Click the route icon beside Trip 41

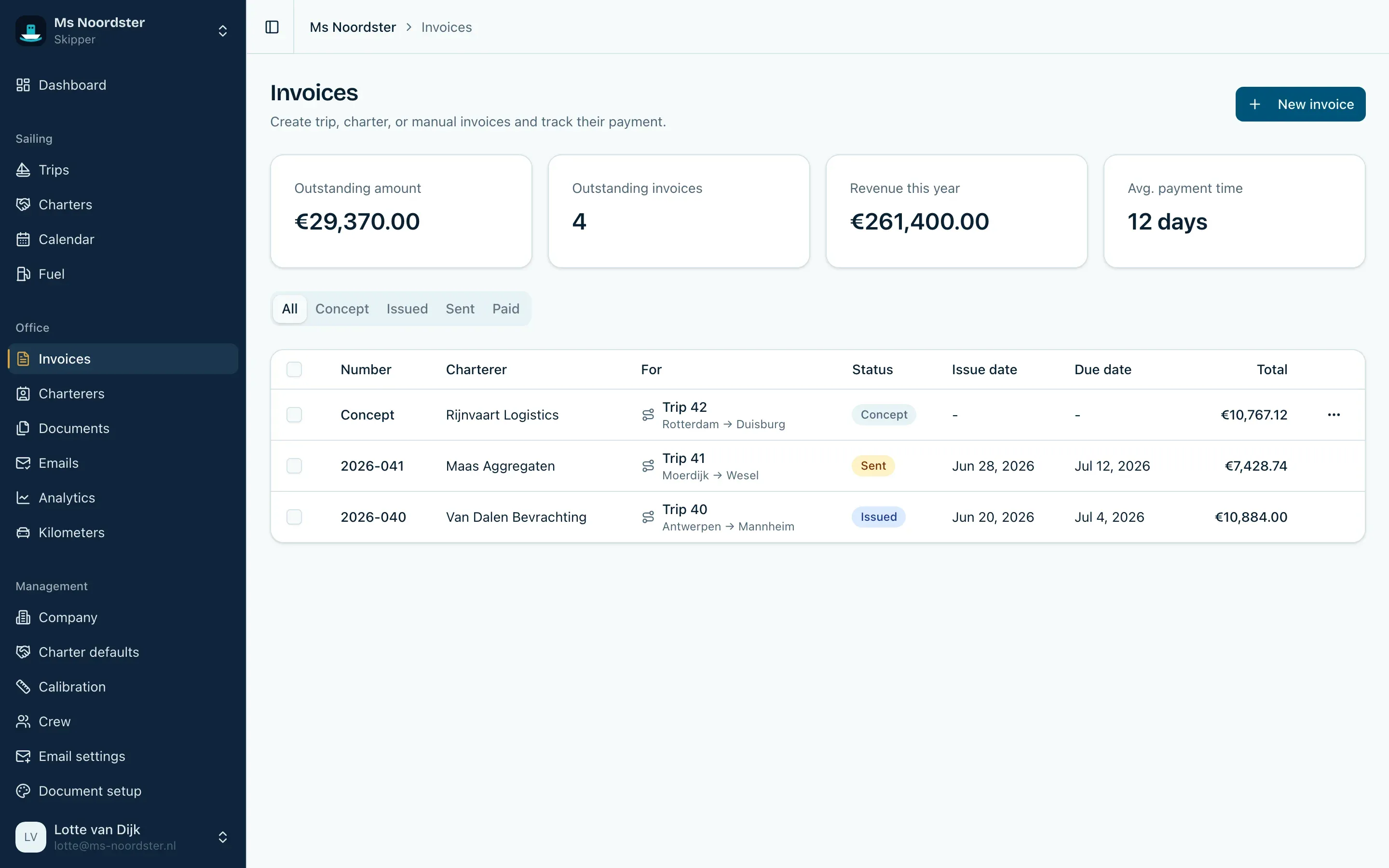(648, 466)
